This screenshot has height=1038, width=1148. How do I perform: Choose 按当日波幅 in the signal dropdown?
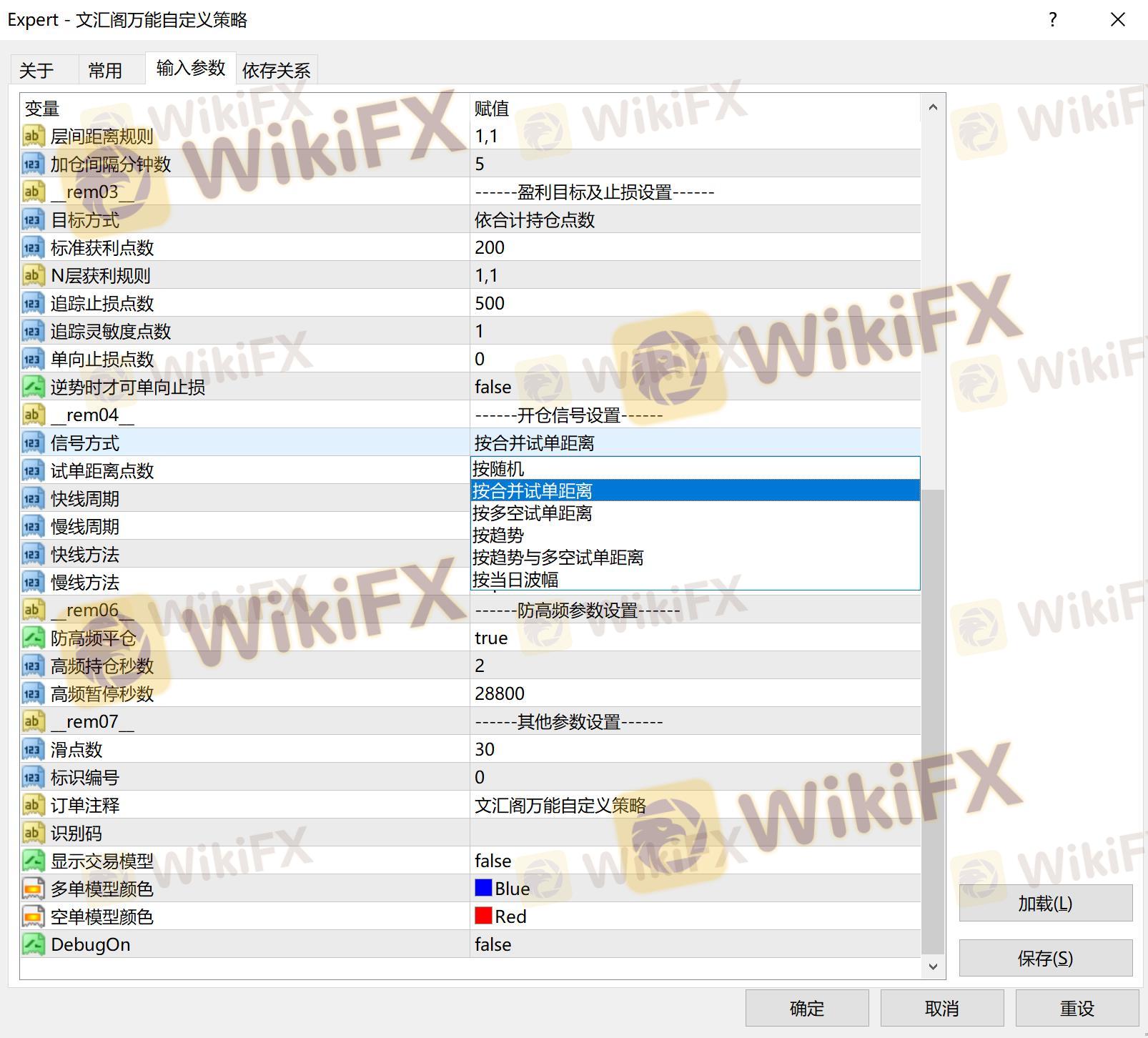click(515, 580)
